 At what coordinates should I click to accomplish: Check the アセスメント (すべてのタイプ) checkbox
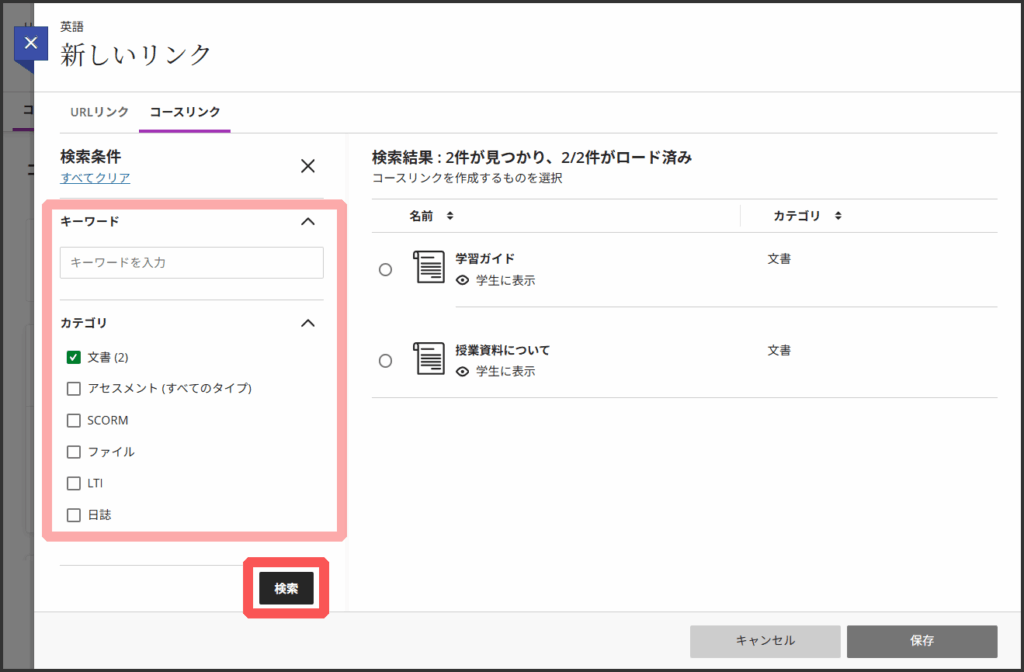[x=73, y=388]
